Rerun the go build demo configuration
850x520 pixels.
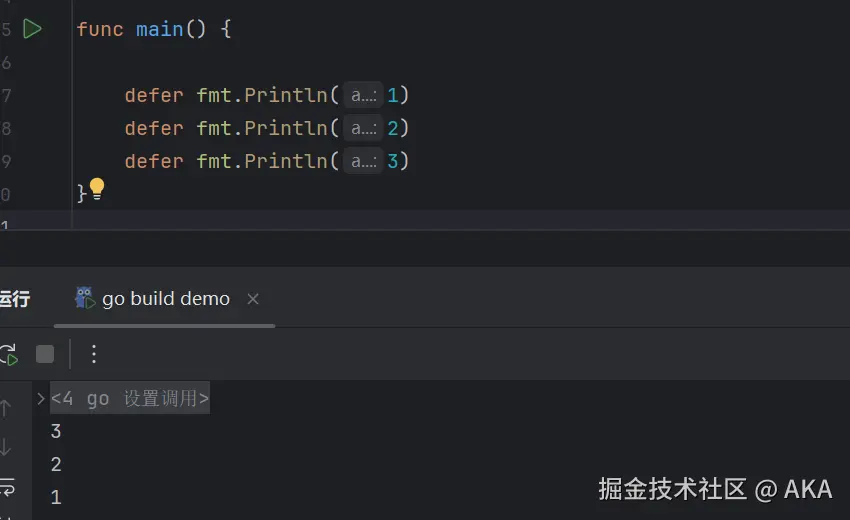point(8,354)
